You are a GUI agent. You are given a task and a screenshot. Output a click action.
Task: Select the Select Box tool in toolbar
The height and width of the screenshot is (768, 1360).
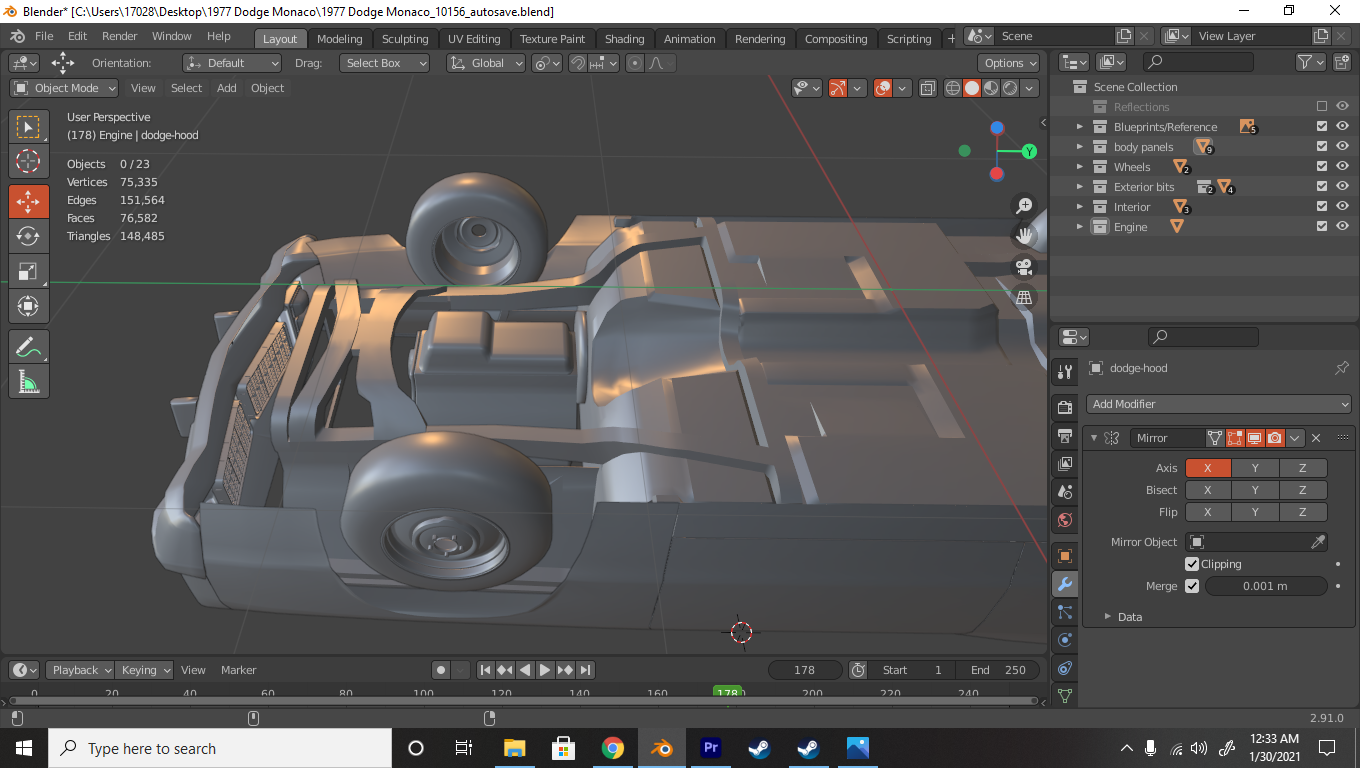tap(28, 127)
